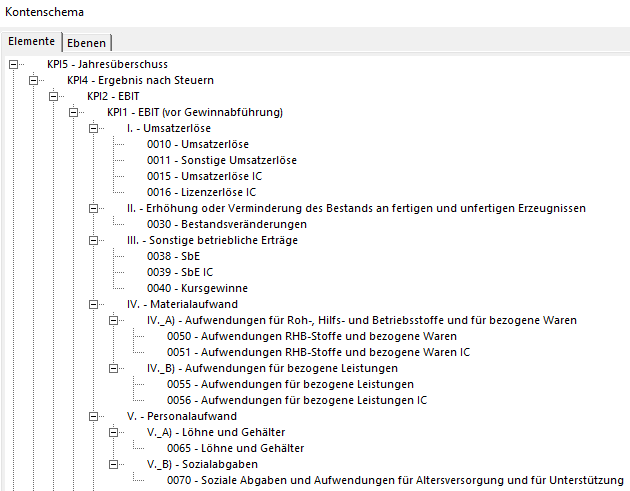Open the Elemente tab
This screenshot has height=491, width=630.
point(31,42)
